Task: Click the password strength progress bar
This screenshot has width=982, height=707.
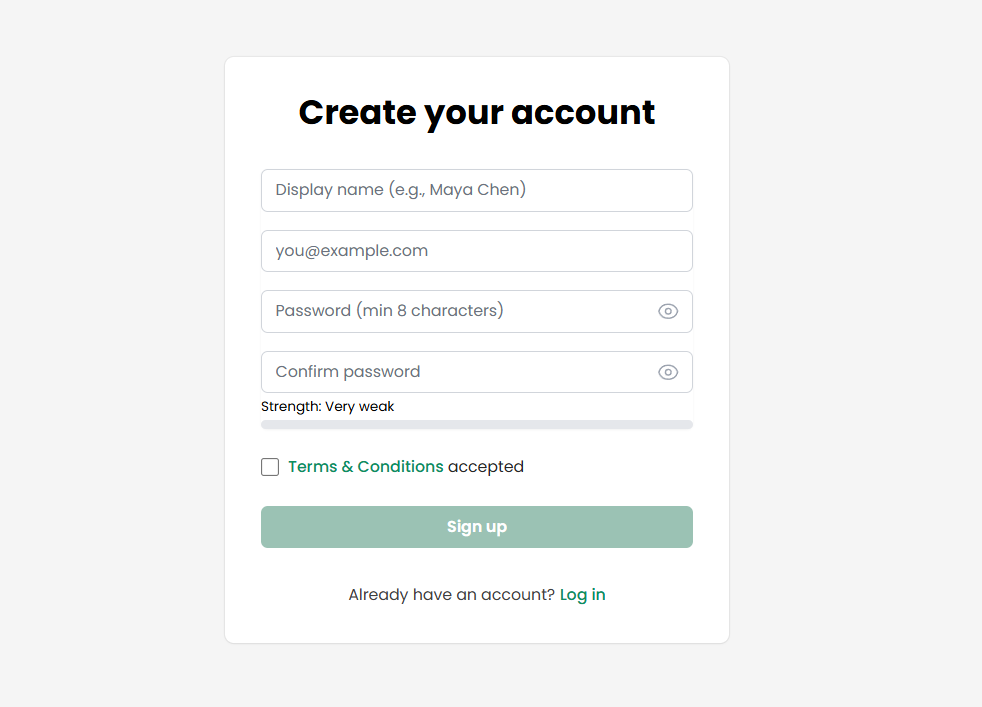Action: click(x=476, y=423)
